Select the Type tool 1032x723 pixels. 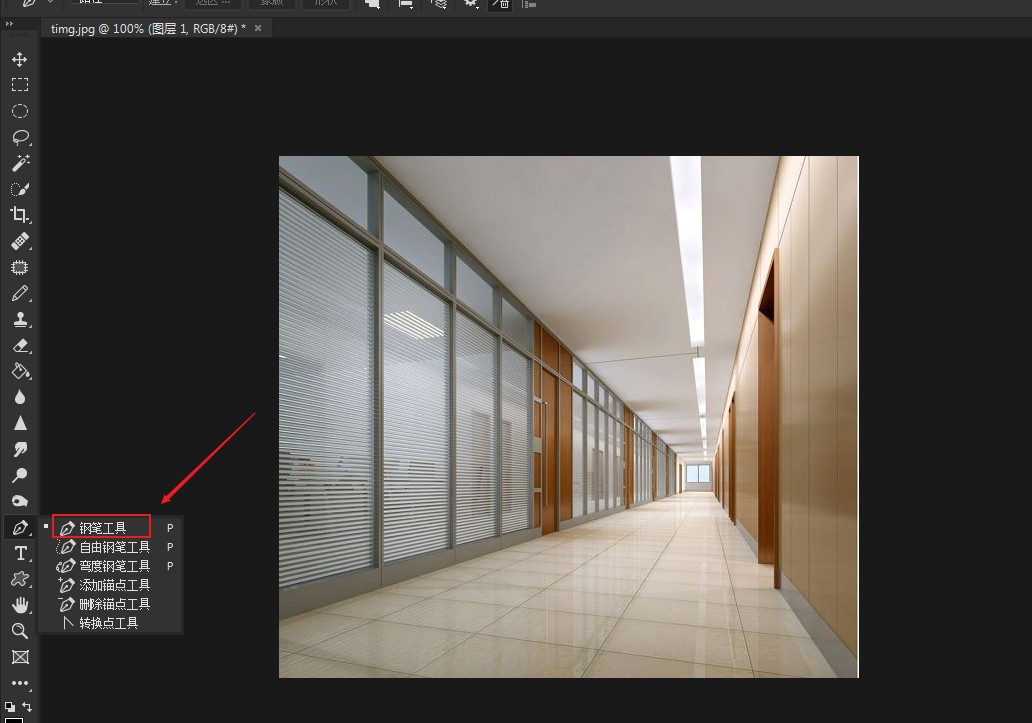tap(20, 553)
